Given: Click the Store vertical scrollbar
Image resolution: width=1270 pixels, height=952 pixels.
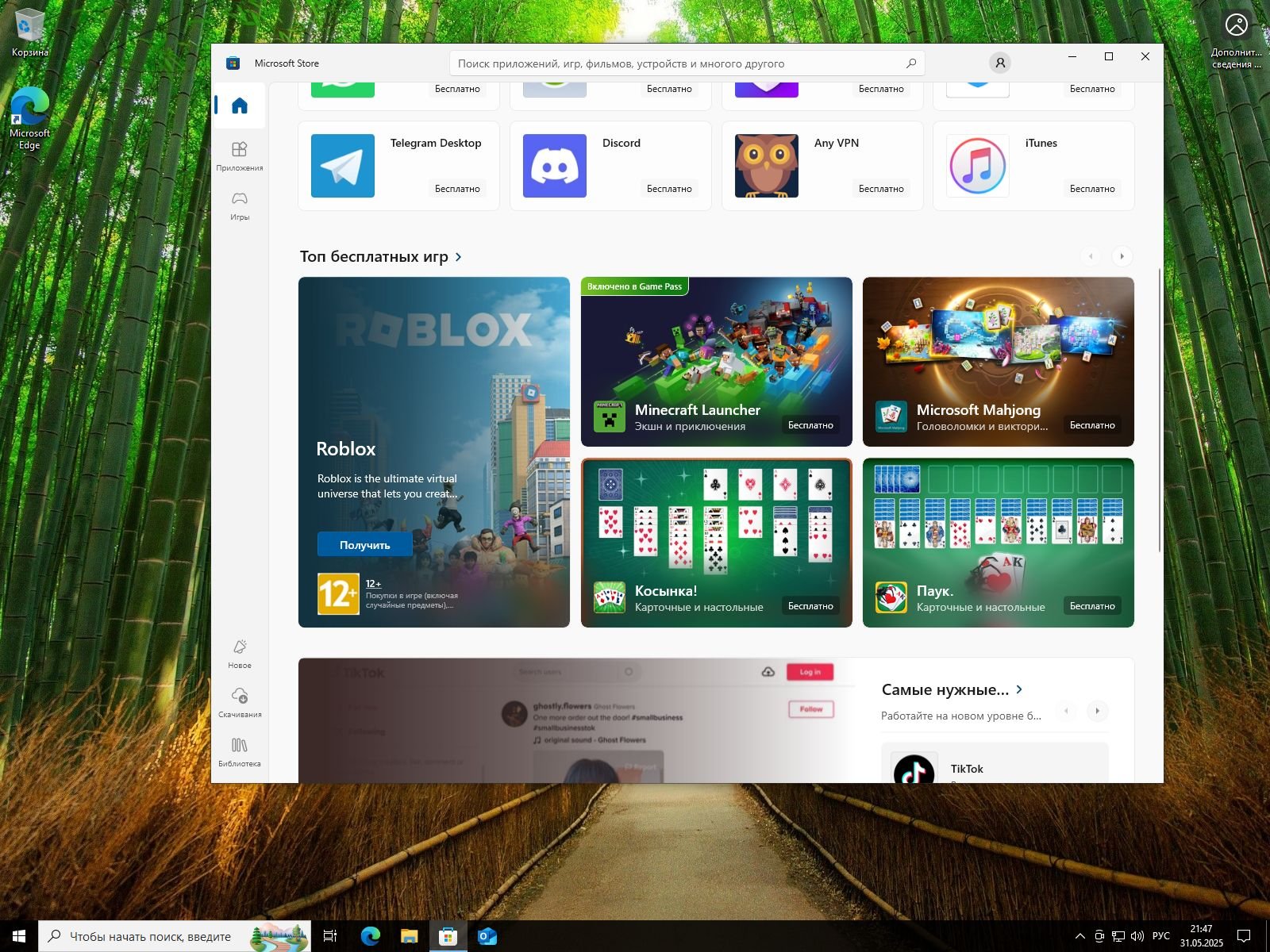Looking at the screenshot, I should (x=1160, y=409).
